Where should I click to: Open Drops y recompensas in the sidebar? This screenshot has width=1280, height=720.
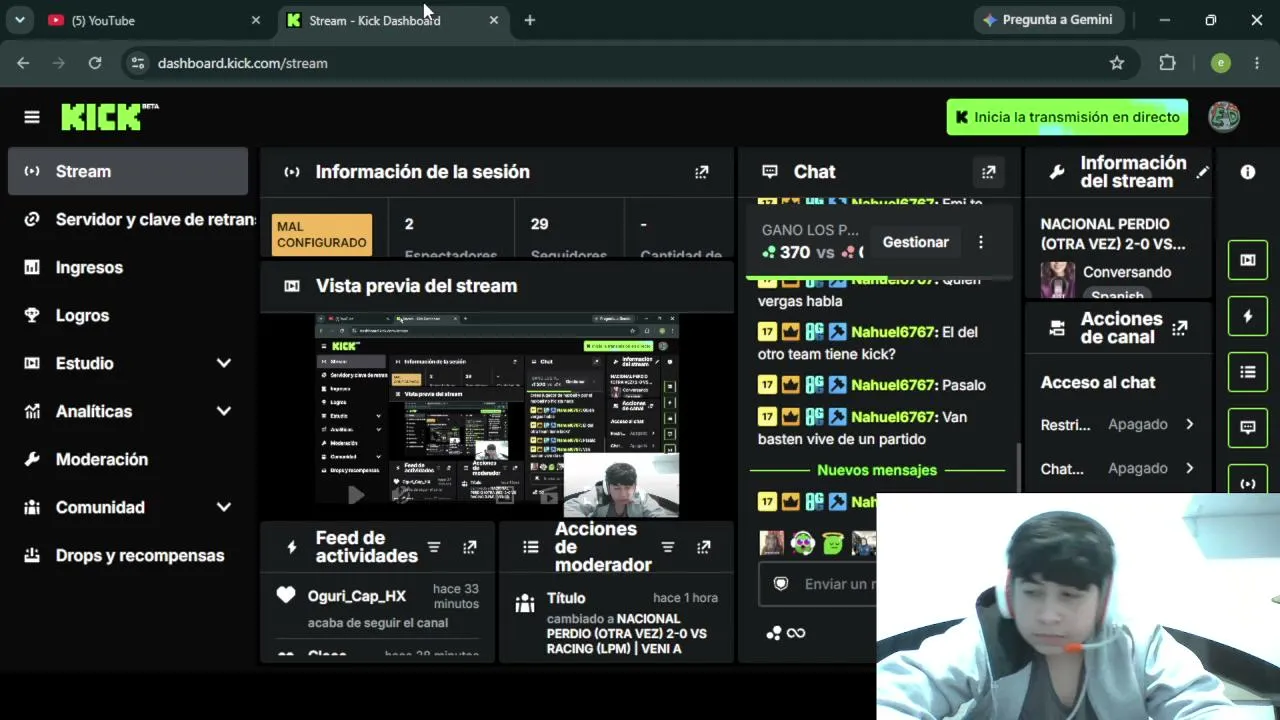[x=128, y=555]
